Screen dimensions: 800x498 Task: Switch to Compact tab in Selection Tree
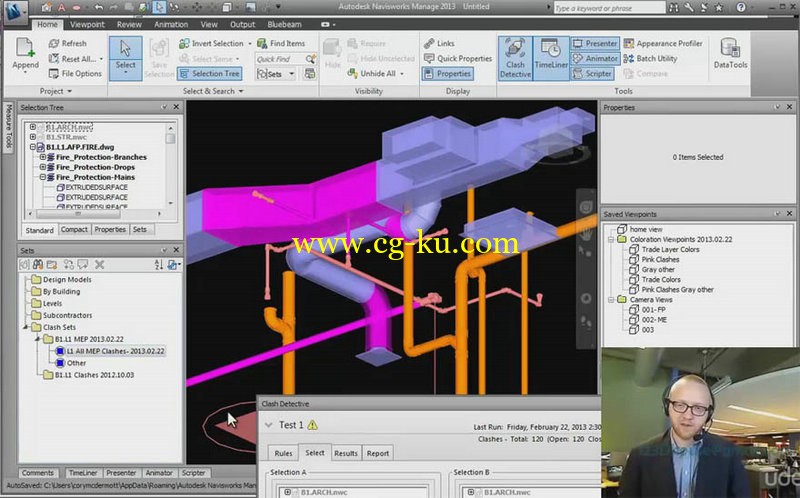74,230
